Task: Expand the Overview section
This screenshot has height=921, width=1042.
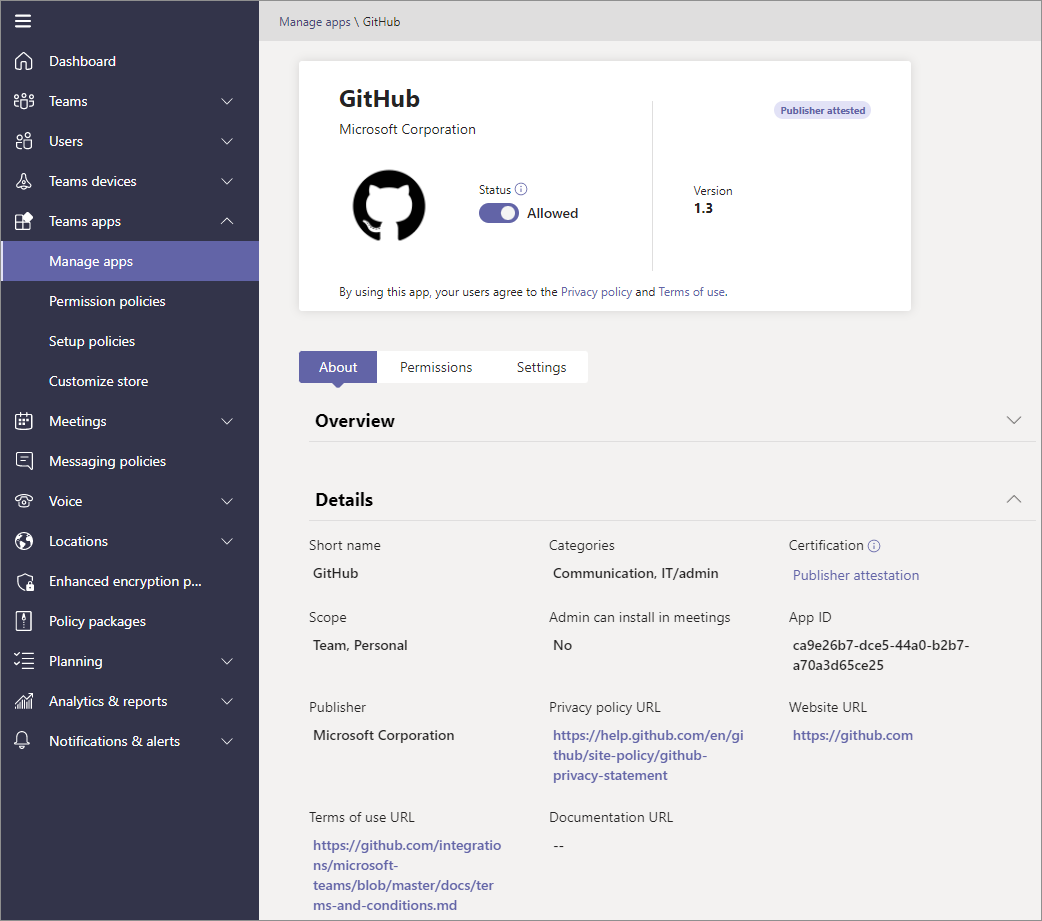Action: [x=1013, y=420]
